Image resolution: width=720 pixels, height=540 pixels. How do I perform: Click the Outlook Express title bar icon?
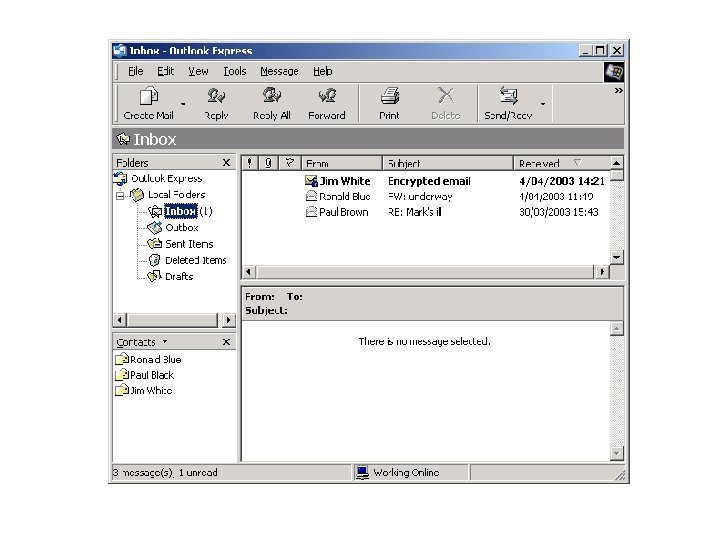pyautogui.click(x=120, y=50)
